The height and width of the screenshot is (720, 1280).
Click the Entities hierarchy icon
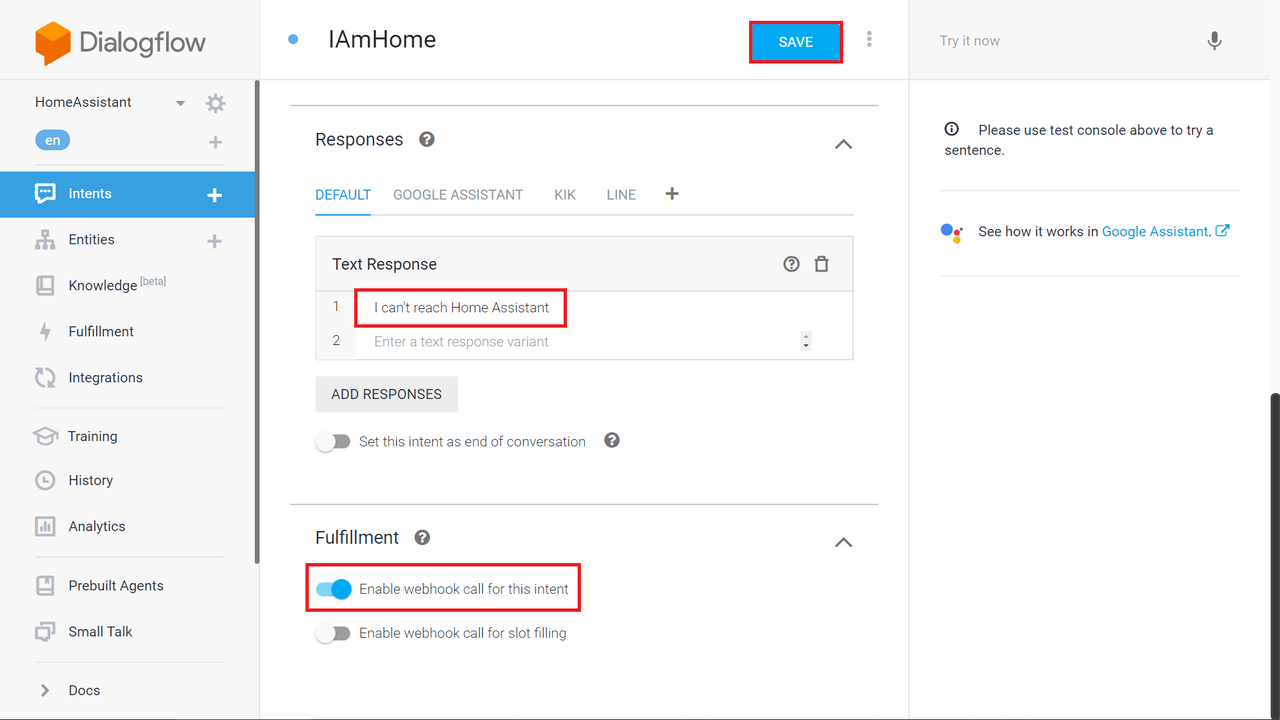coord(45,240)
